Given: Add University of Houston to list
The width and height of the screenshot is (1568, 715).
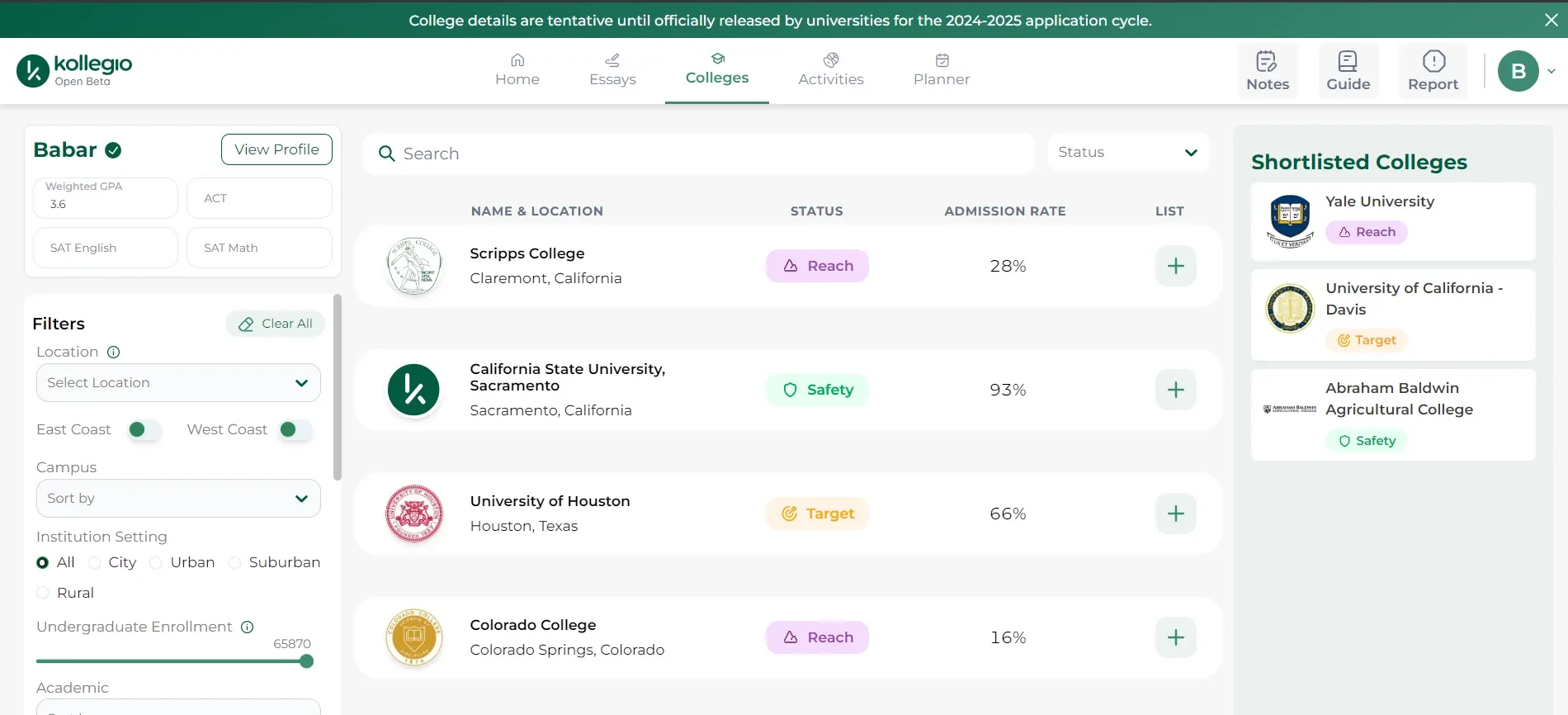Looking at the screenshot, I should click(x=1175, y=514).
